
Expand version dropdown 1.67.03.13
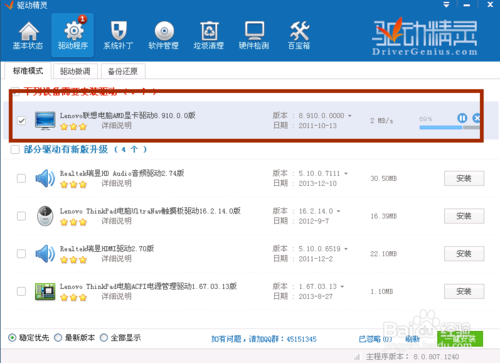(342, 286)
